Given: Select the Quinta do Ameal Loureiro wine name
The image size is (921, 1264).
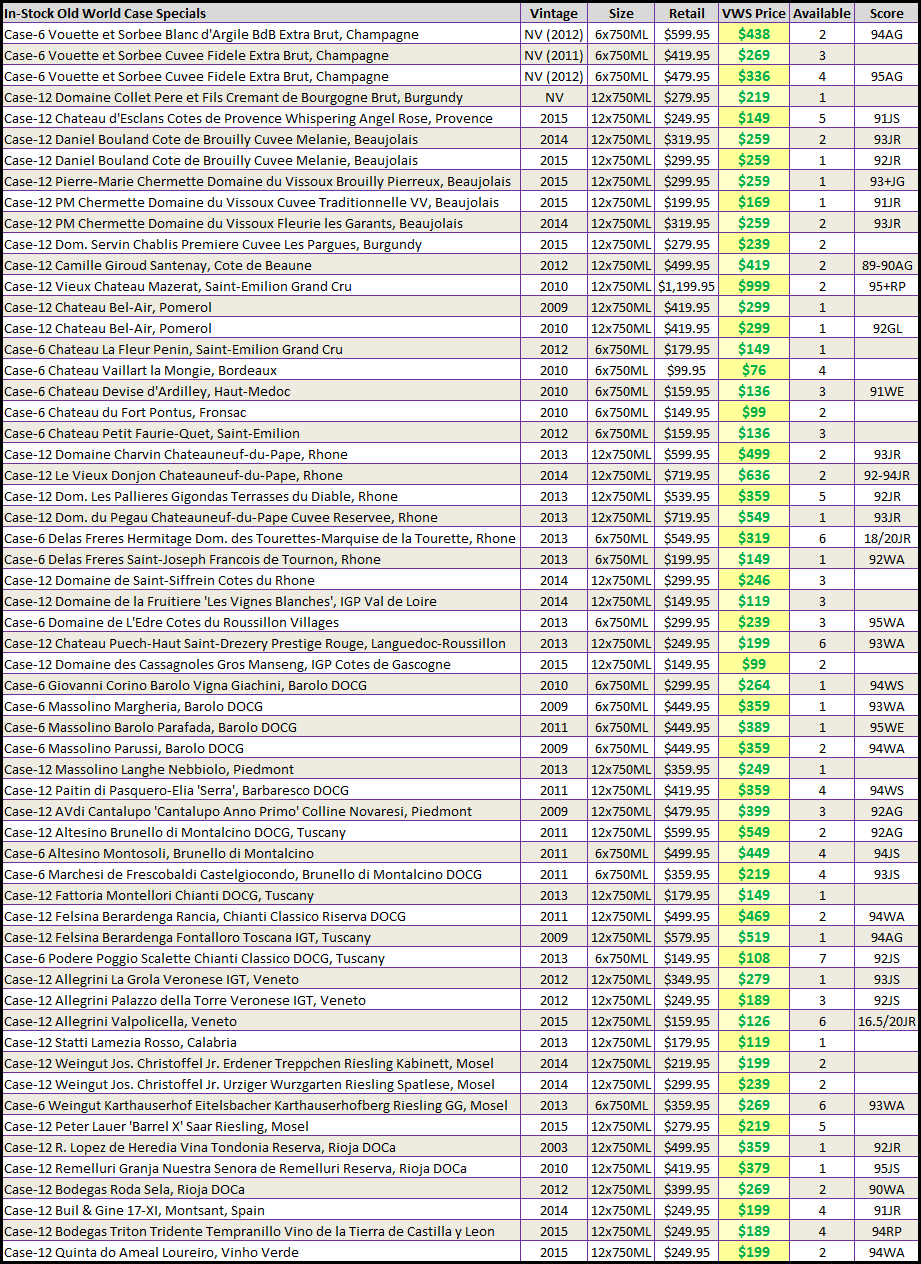Looking at the screenshot, I should [x=151, y=1253].
